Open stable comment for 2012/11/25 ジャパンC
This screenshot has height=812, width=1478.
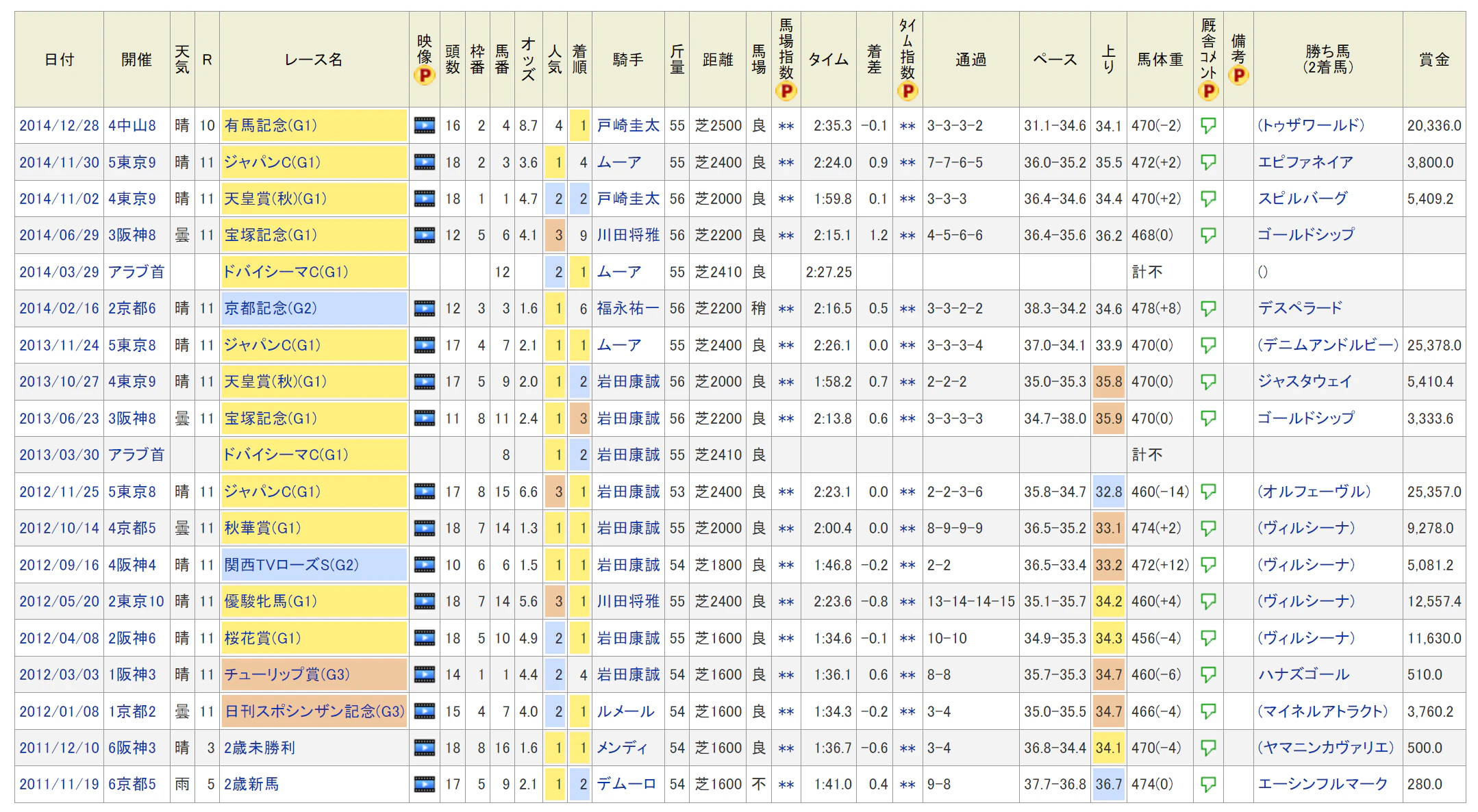[1209, 492]
